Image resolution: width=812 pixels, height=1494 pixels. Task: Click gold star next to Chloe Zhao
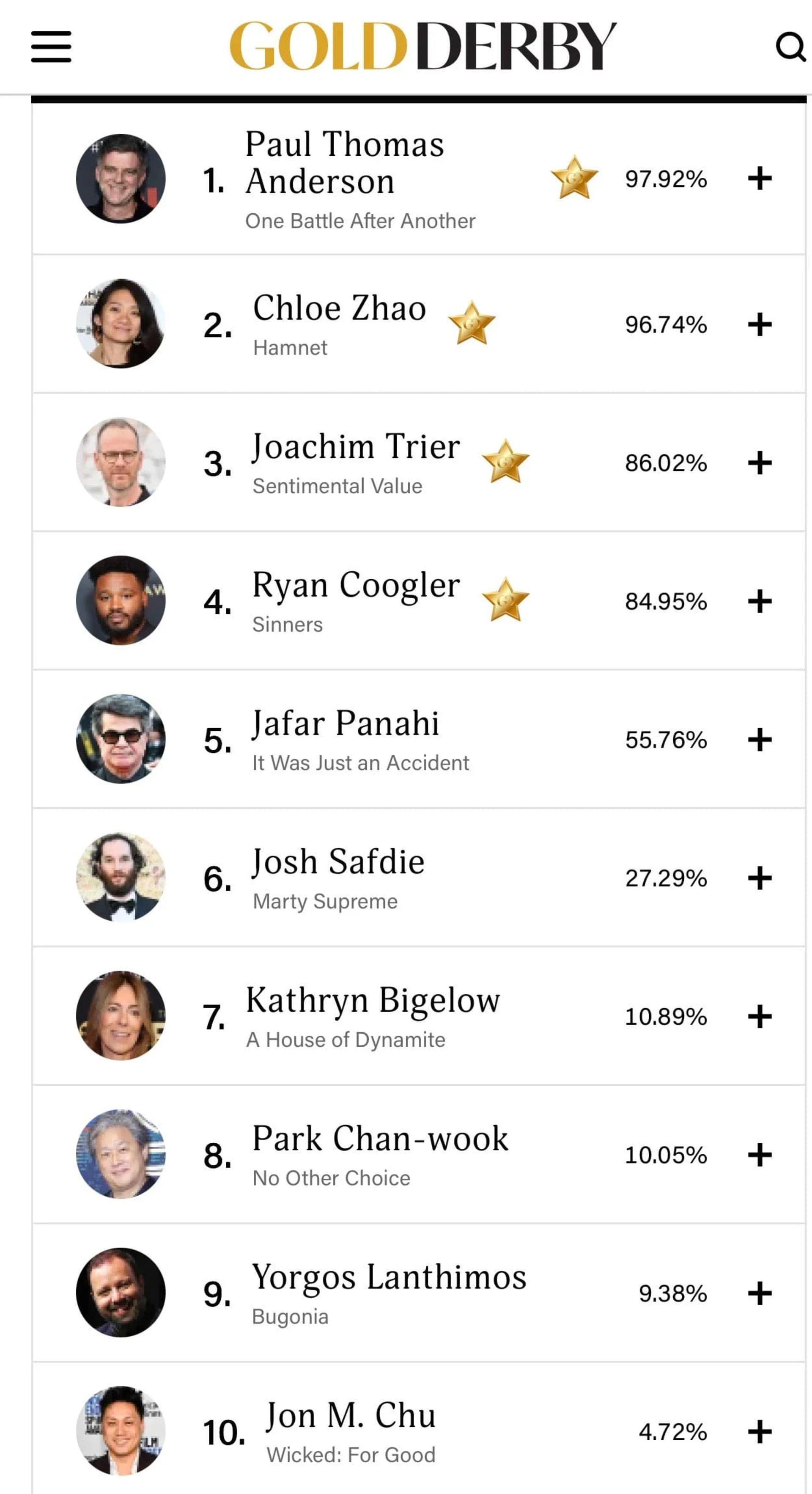472,324
